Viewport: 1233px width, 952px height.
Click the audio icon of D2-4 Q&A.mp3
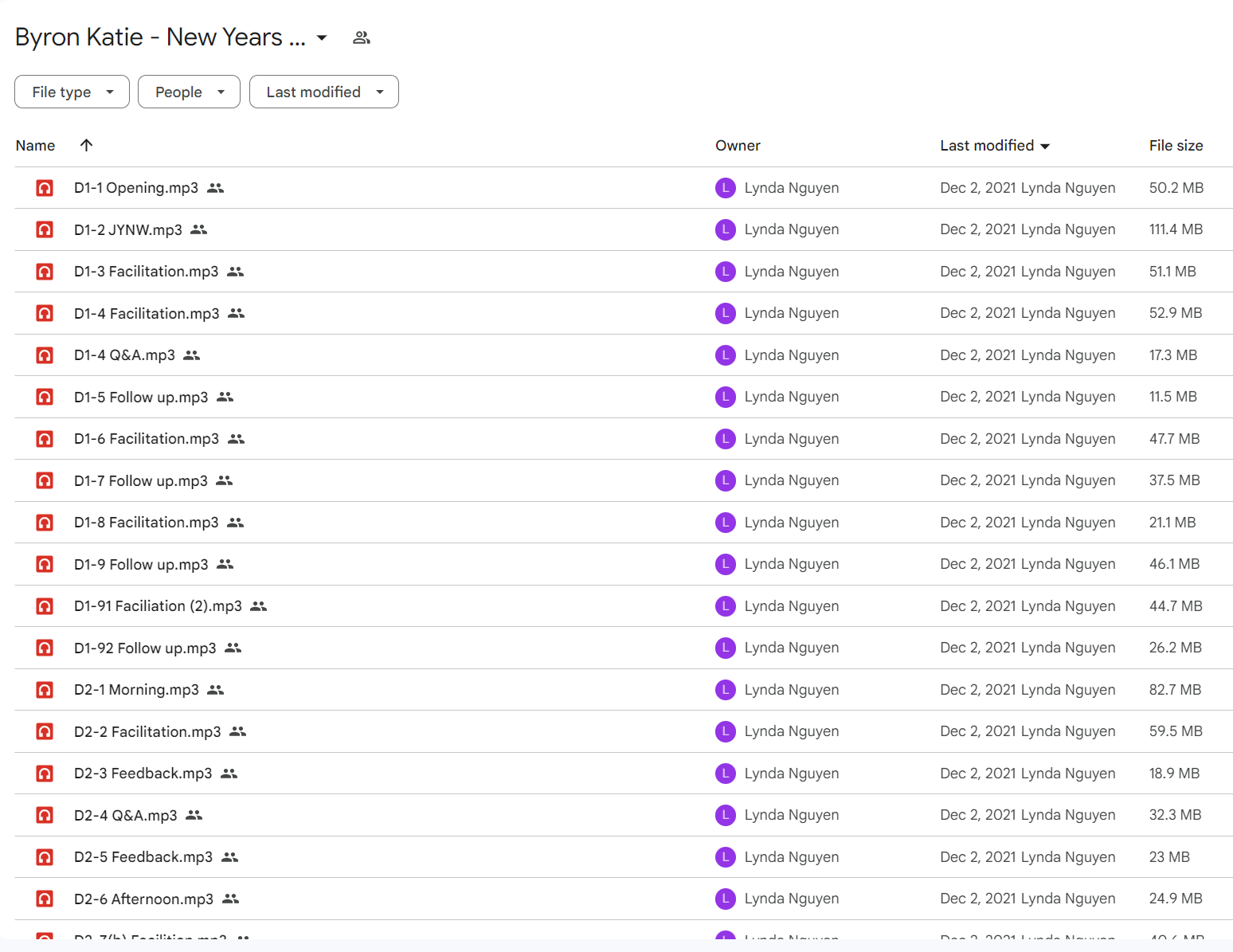[45, 815]
